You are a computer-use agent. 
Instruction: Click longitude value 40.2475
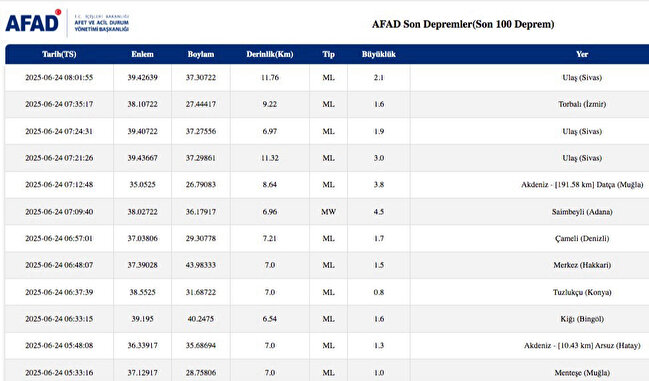tap(201, 319)
